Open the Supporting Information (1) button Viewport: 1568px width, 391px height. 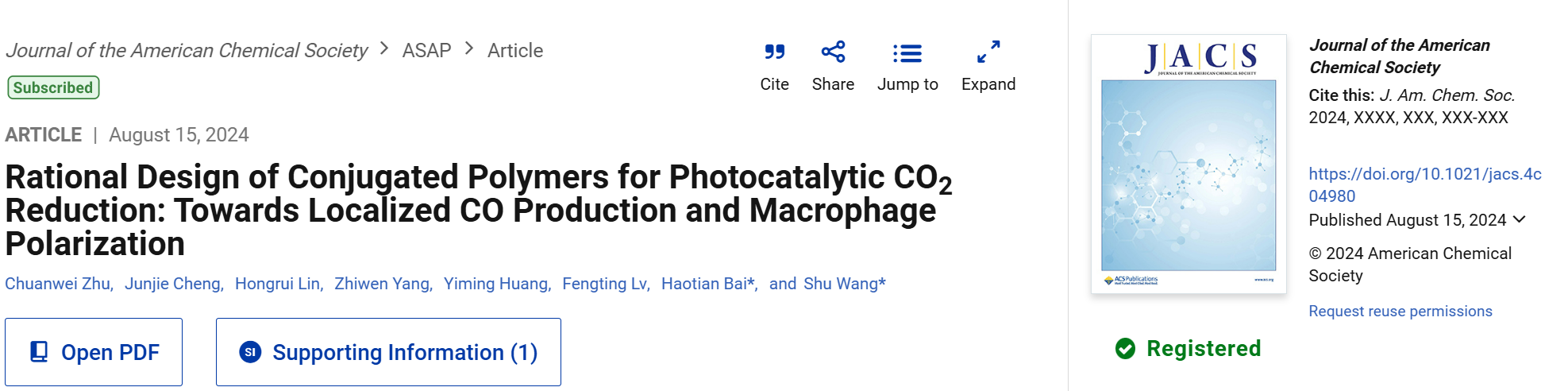tap(388, 352)
